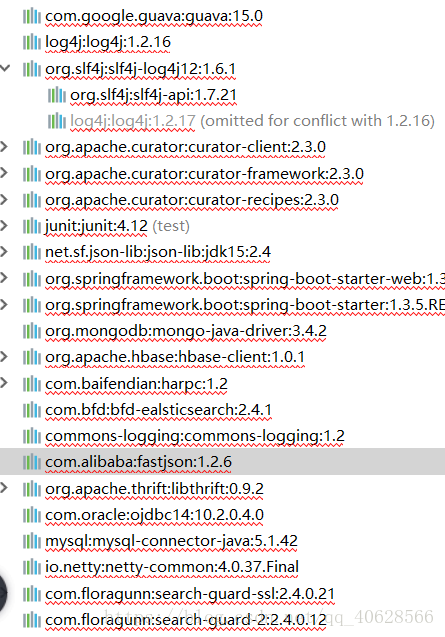Image resolution: width=445 pixels, height=637 pixels.
Task: Select junit:junit:4.12 (test) dependency
Action: coord(117,226)
